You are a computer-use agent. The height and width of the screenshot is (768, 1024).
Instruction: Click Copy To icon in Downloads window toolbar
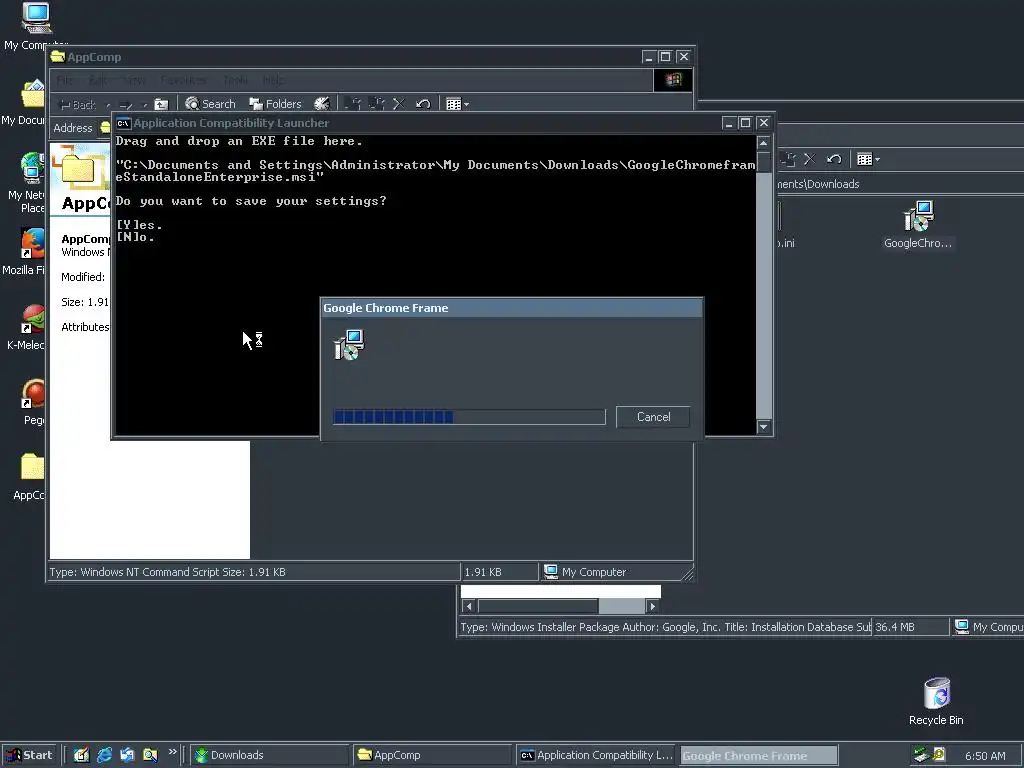[788, 159]
